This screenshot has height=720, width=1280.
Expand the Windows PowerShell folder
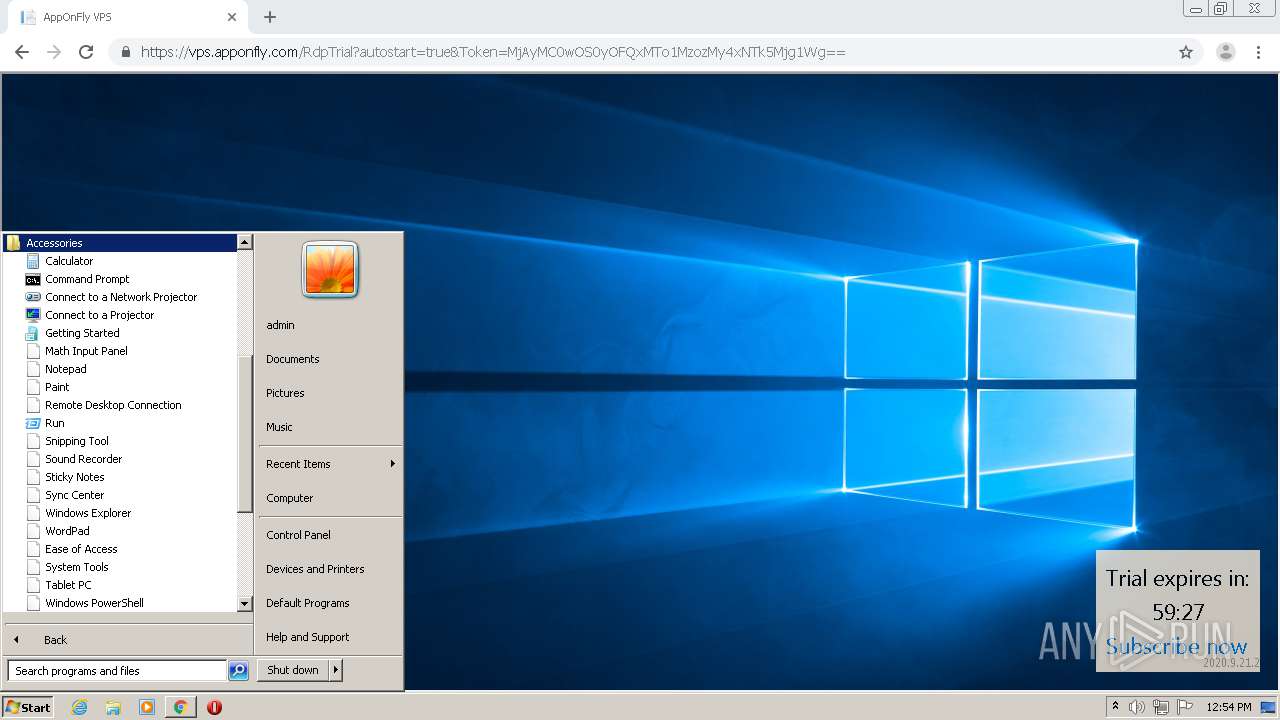(x=94, y=603)
